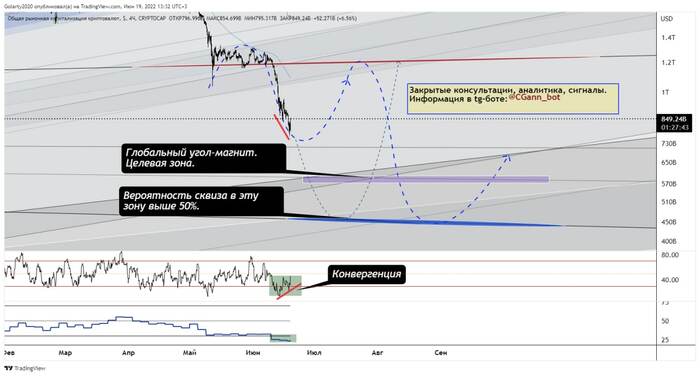The width and height of the screenshot is (700, 376).
Task: Select the green highlighted box on RSI pane
Action: [x=285, y=286]
